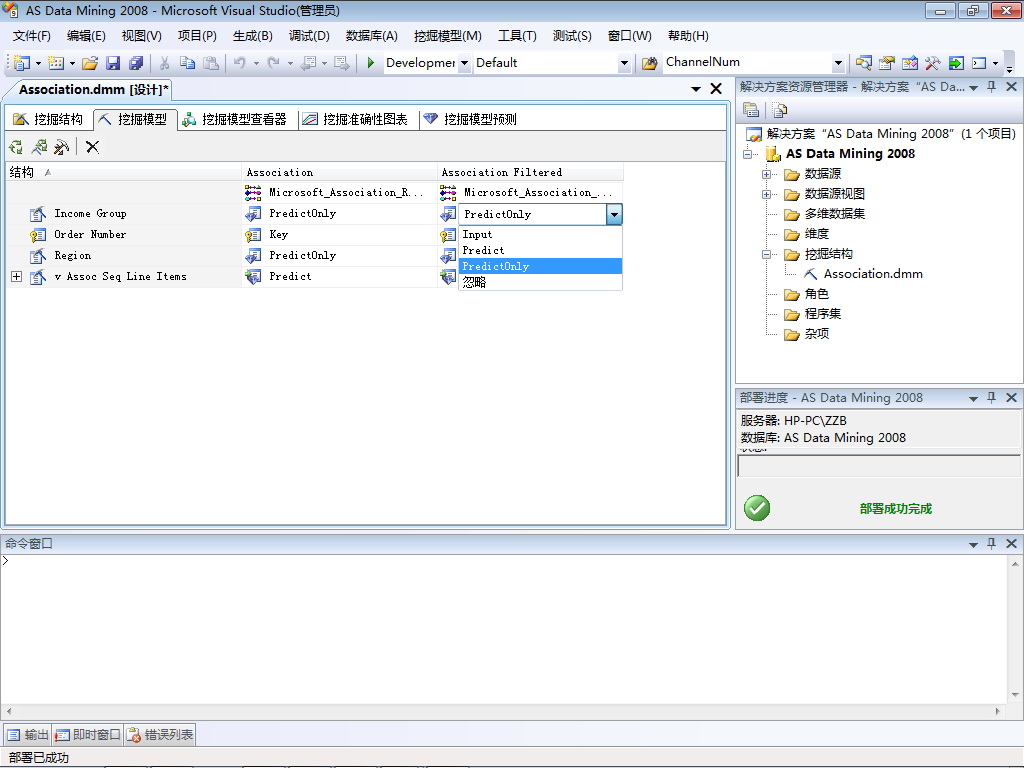Click Properties icon in Solution Explorer toolbar
The width and height of the screenshot is (1024, 768).
[x=751, y=110]
